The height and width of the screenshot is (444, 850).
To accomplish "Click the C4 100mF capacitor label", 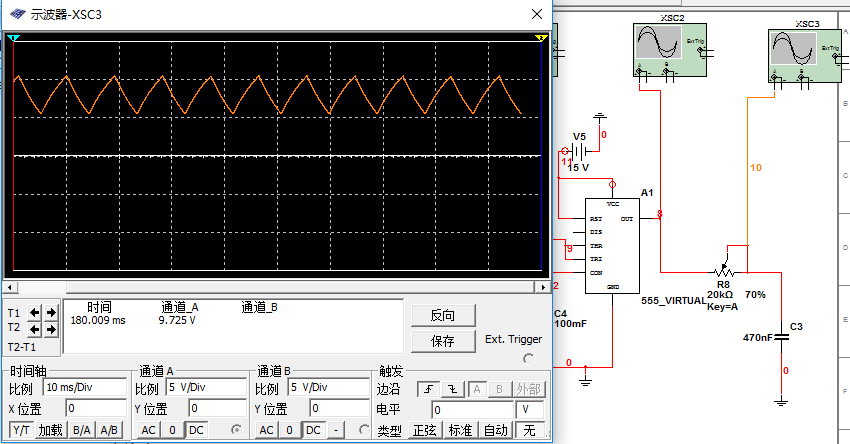I will point(570,319).
